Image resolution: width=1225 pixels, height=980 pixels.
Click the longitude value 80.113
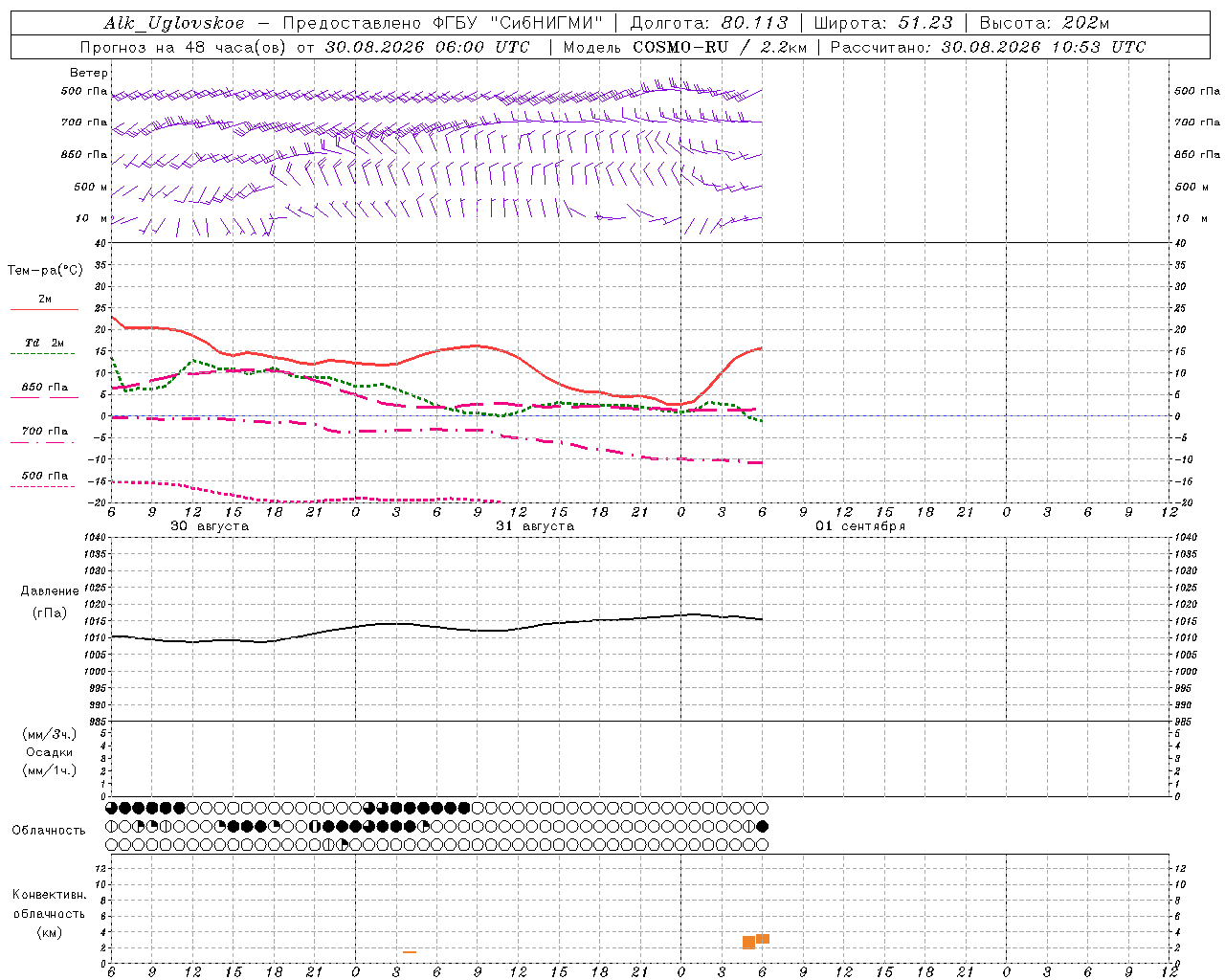point(756,23)
